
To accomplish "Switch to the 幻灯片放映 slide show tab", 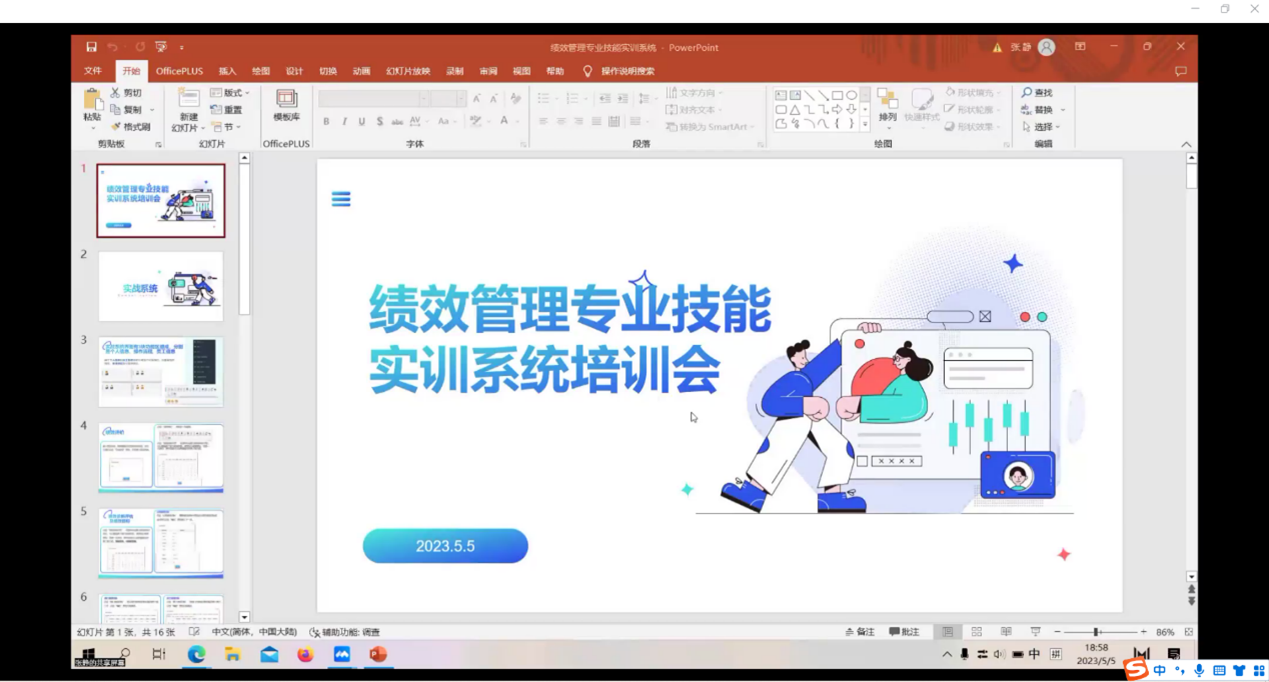I will [408, 72].
